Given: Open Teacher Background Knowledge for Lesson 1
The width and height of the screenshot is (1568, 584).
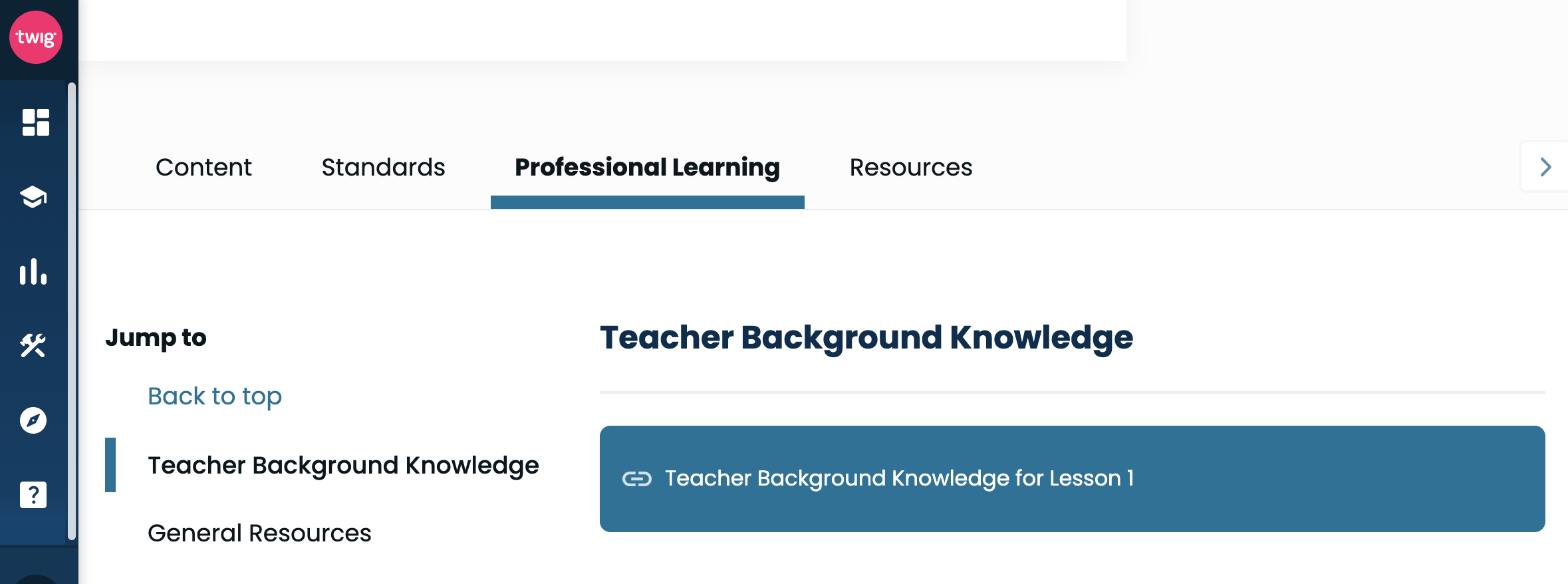Looking at the screenshot, I should pyautogui.click(x=1072, y=479).
